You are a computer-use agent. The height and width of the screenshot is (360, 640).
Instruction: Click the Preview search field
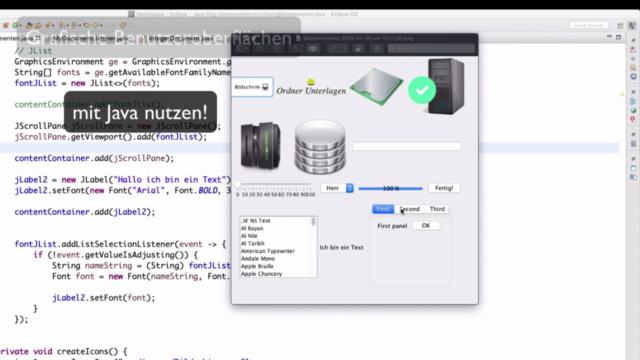pyautogui.click(x=431, y=49)
